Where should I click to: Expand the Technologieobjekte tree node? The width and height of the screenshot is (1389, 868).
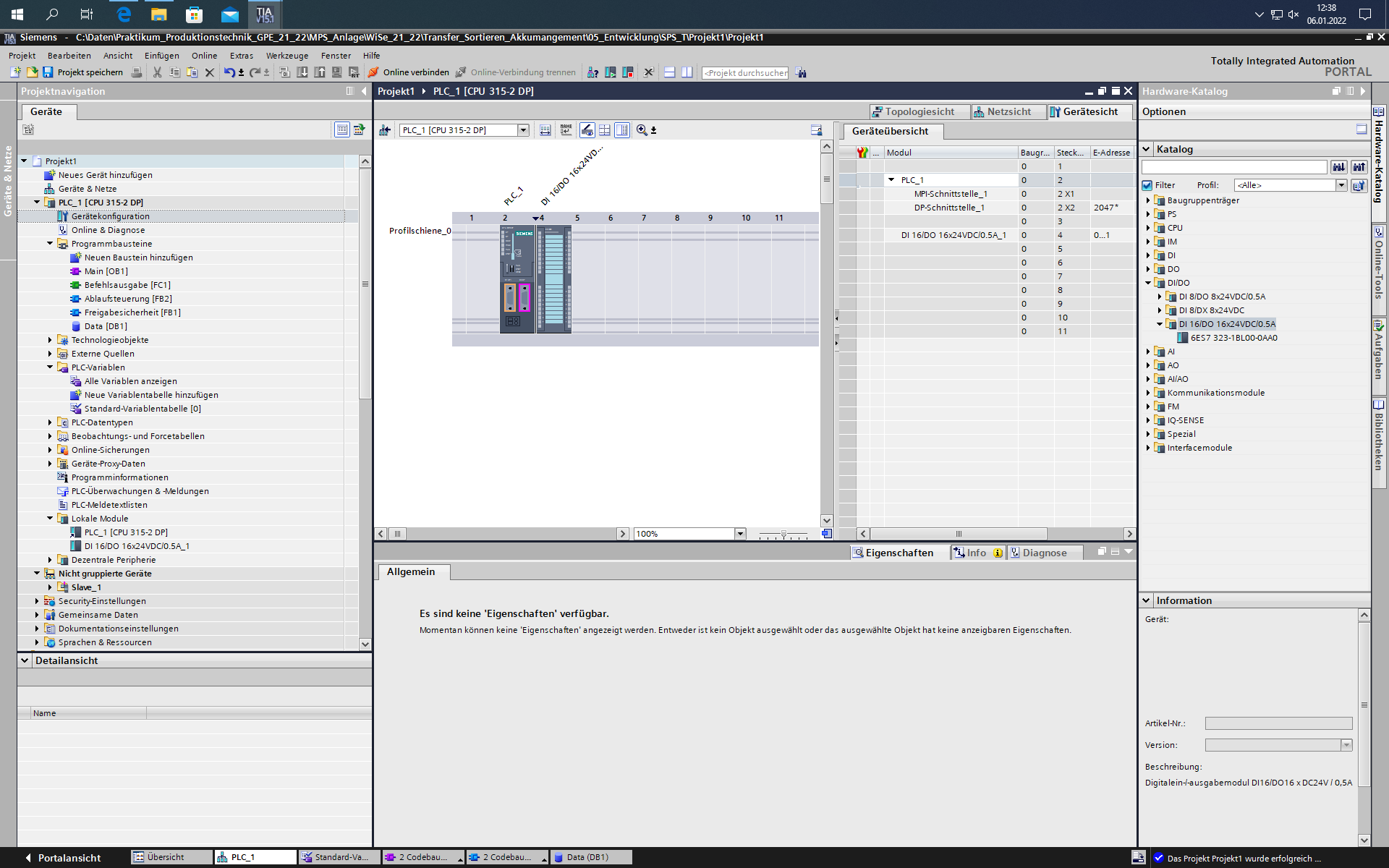(50, 340)
